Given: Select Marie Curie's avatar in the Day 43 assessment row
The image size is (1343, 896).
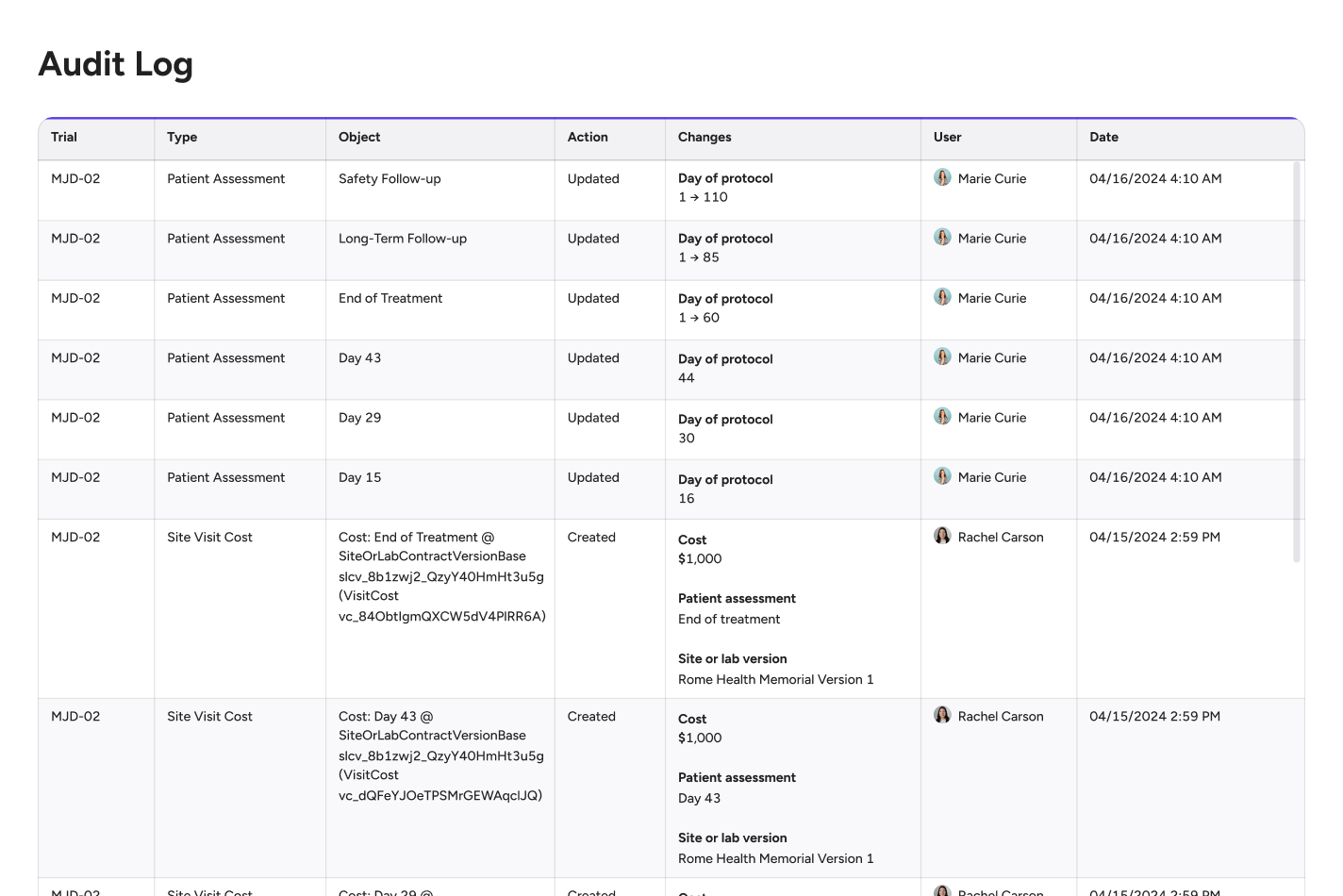Looking at the screenshot, I should pyautogui.click(x=942, y=357).
